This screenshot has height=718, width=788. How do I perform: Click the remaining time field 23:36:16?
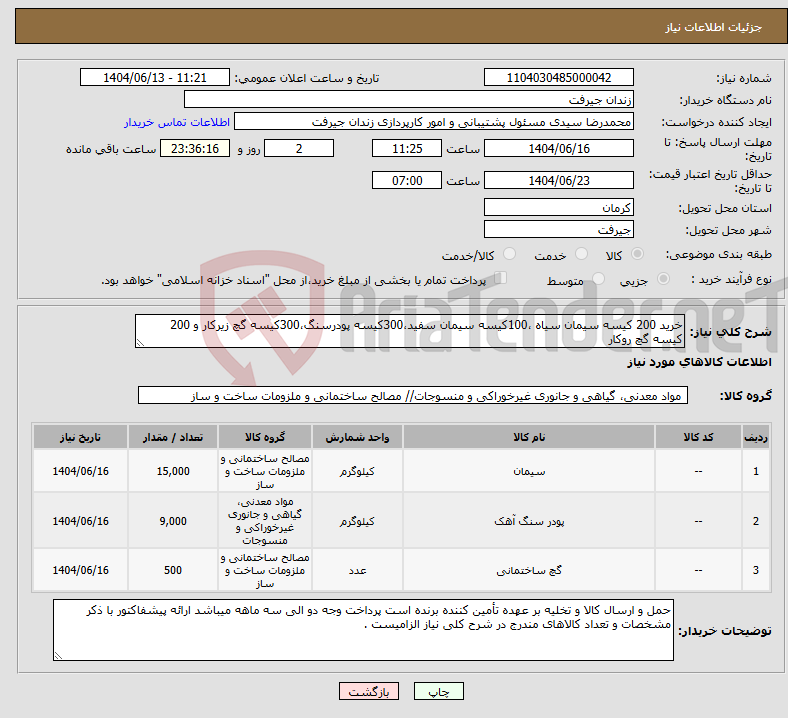(x=195, y=148)
